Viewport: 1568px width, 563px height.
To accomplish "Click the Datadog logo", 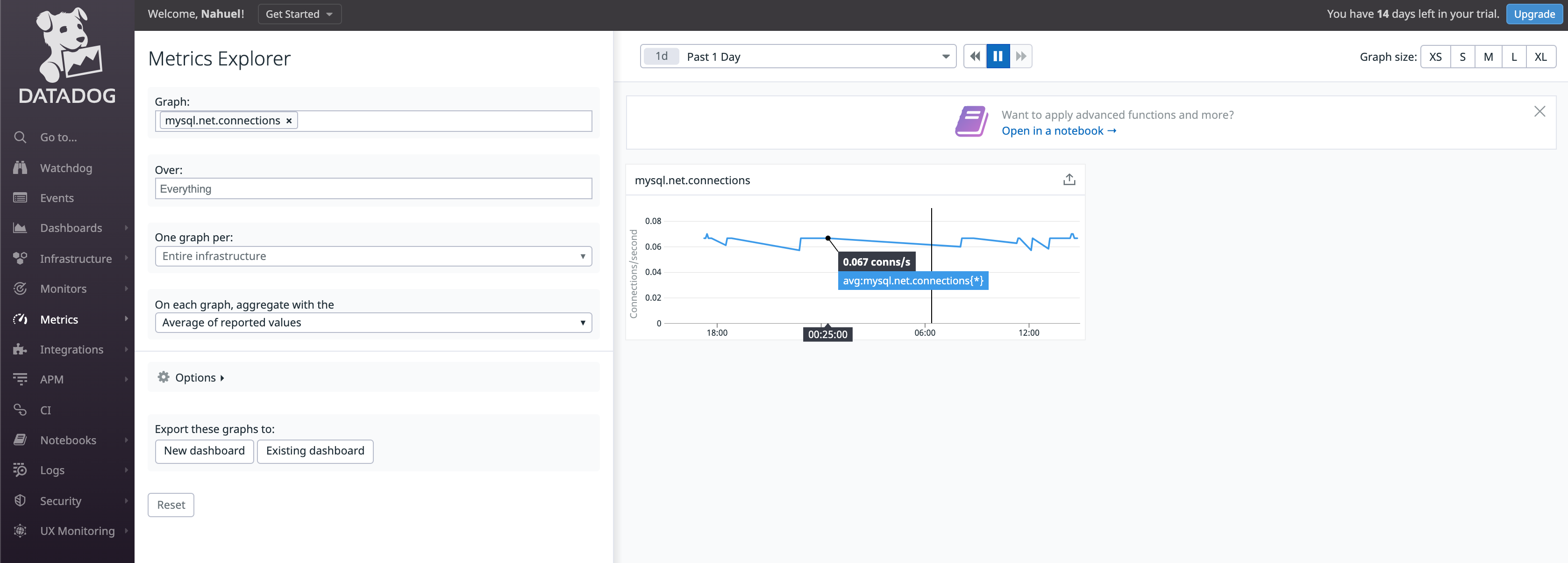I will tap(67, 56).
